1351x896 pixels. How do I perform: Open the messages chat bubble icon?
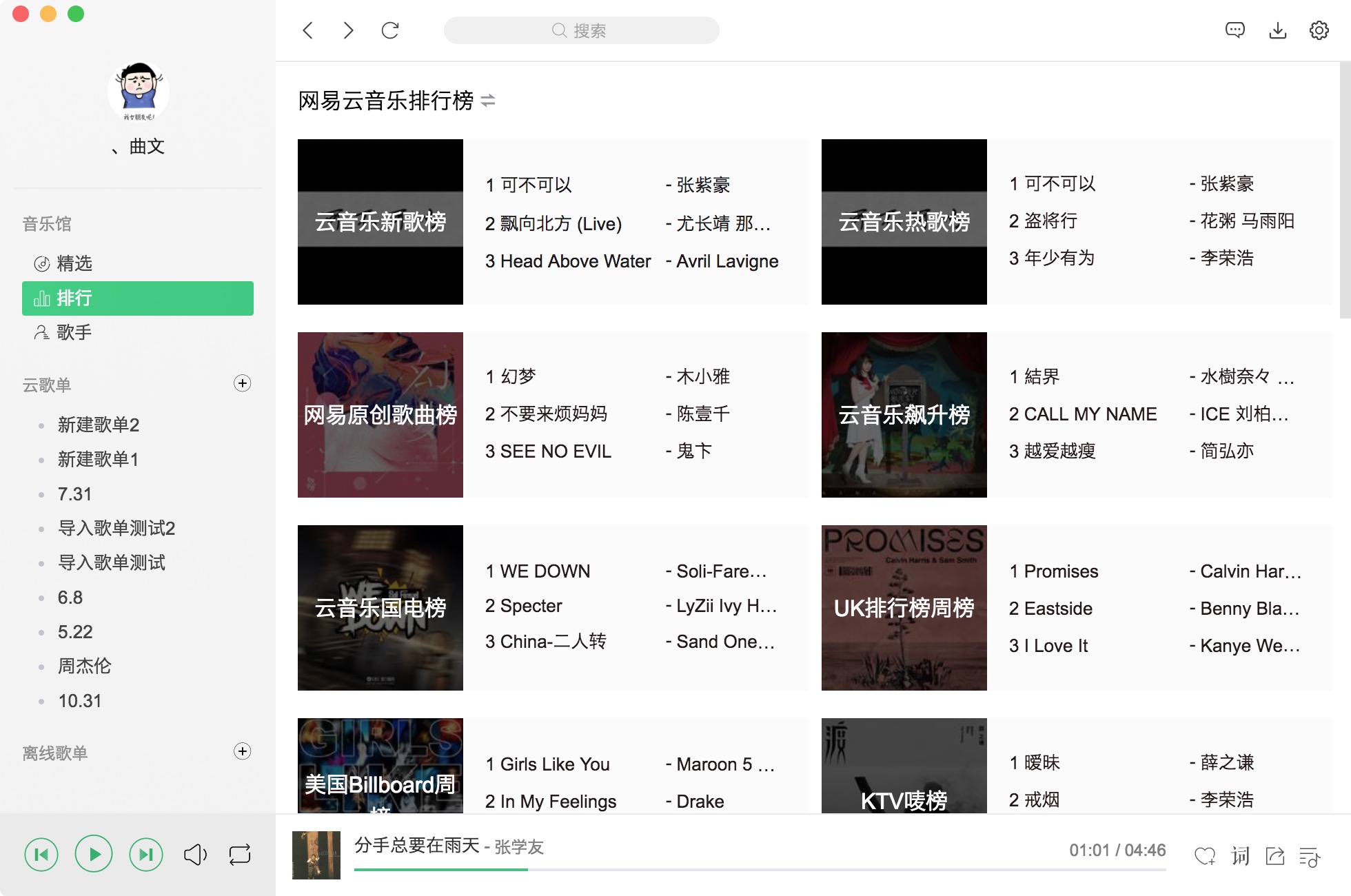coord(1235,30)
